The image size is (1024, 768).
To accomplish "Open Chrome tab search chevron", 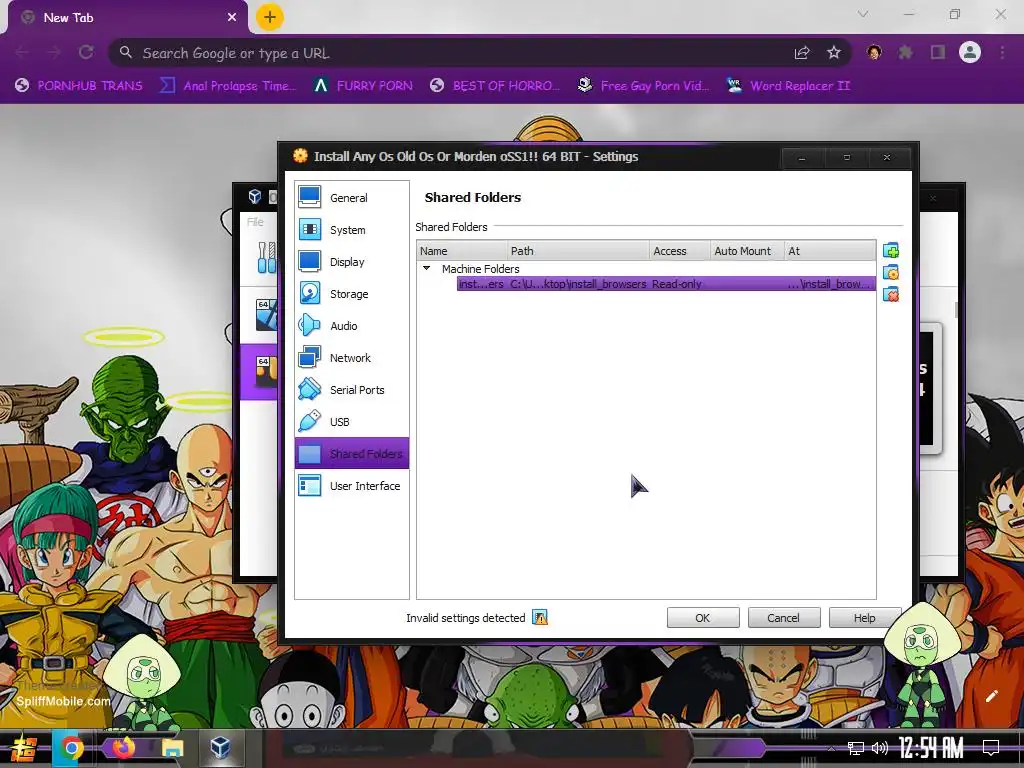I will point(863,14).
